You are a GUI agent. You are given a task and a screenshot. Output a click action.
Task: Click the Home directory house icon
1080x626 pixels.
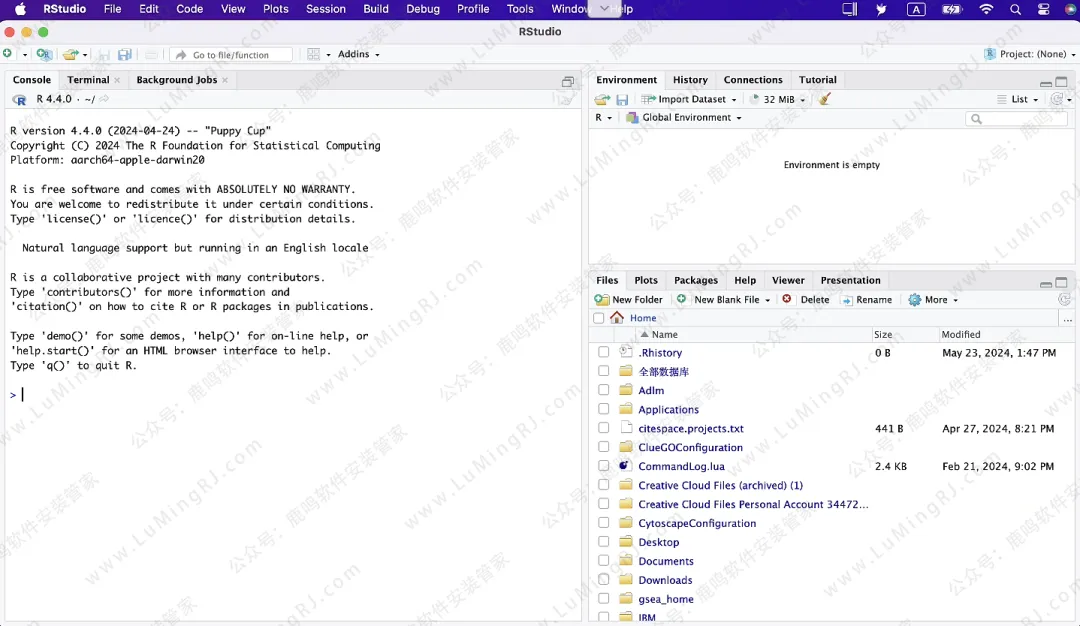pos(617,318)
